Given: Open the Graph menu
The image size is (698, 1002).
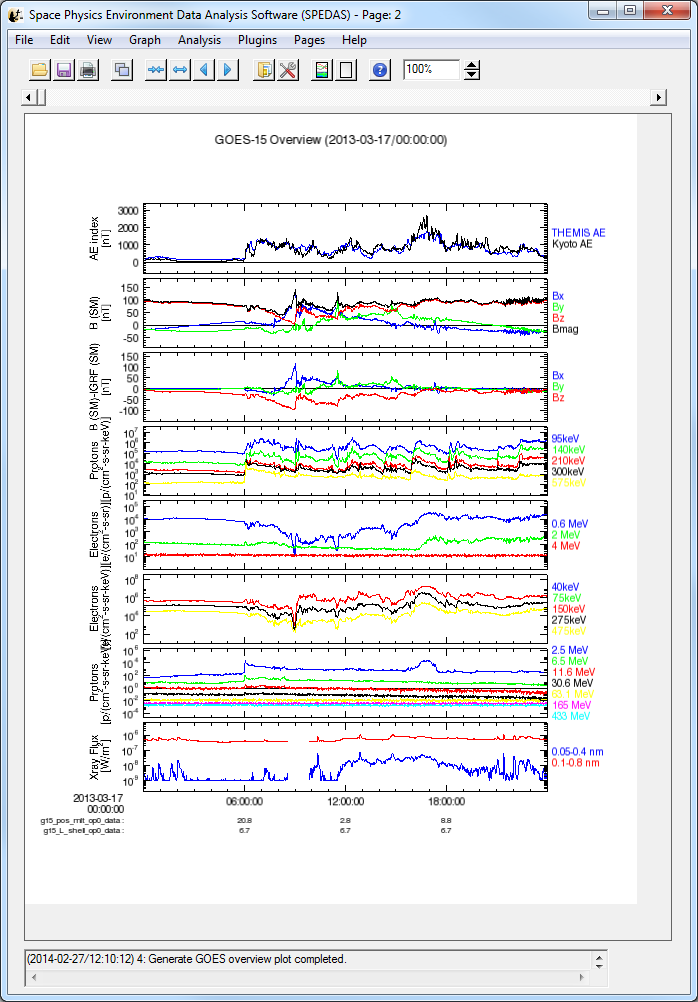Looking at the screenshot, I should (x=145, y=40).
